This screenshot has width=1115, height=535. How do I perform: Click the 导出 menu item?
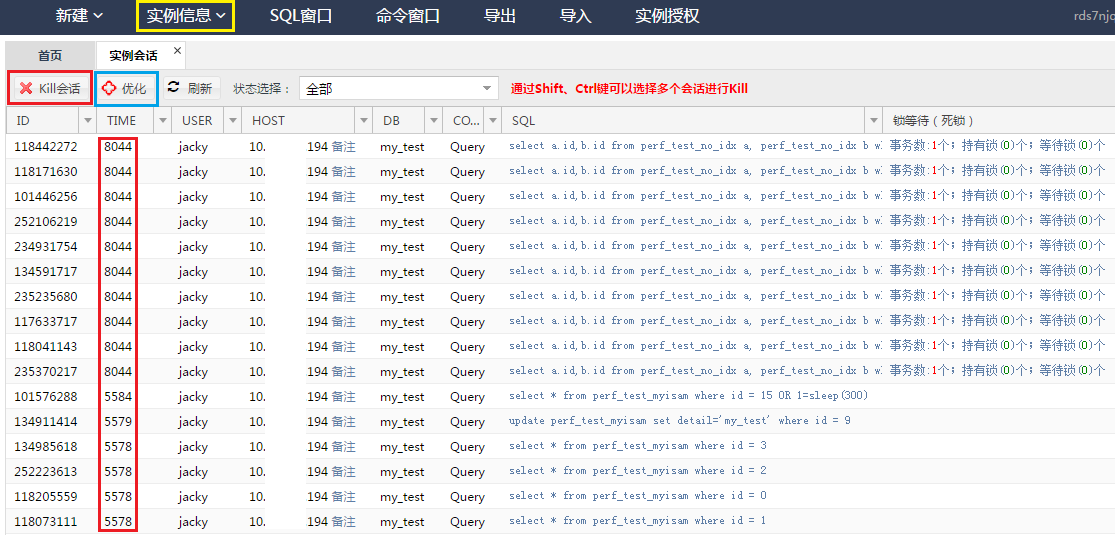coord(500,16)
